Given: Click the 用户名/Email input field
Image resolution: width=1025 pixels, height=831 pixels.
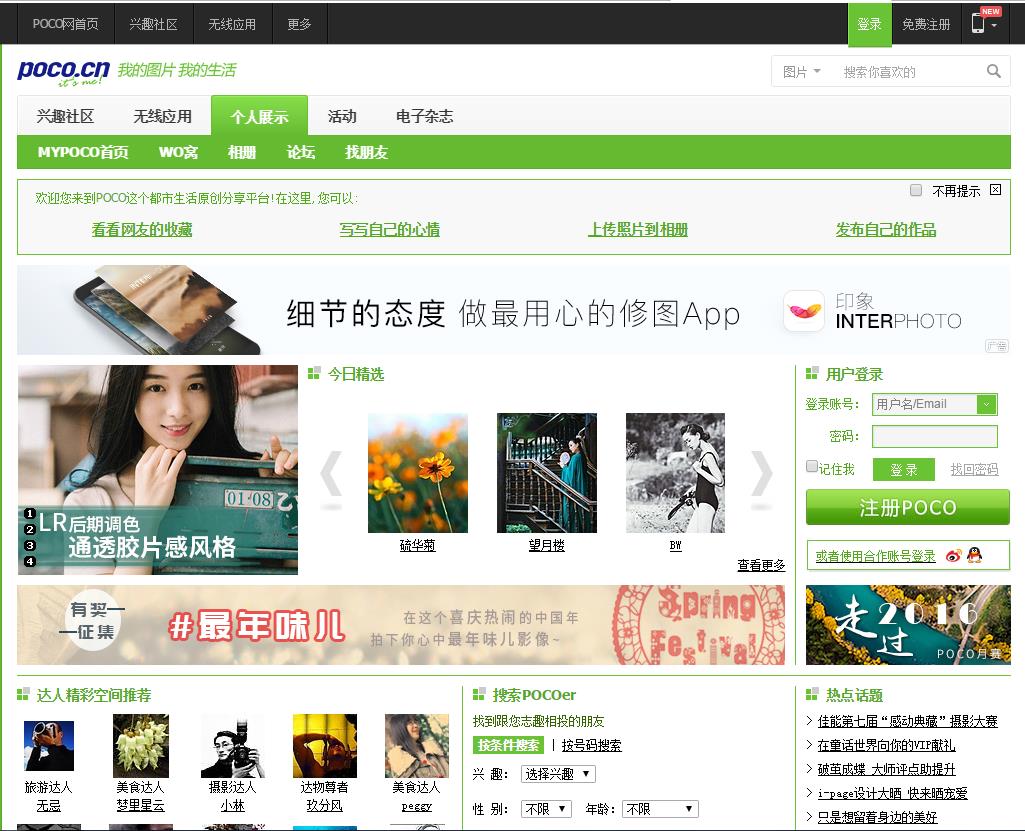Looking at the screenshot, I should coord(924,404).
